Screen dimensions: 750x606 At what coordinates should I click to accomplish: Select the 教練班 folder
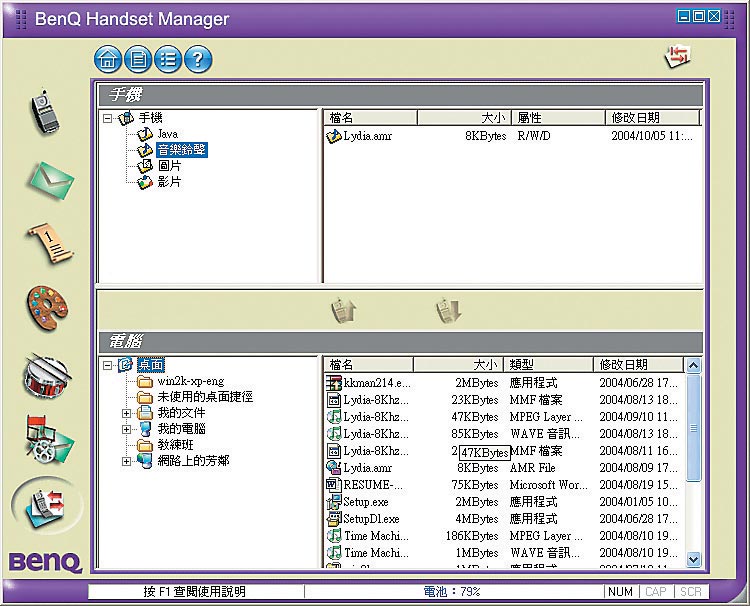(x=176, y=445)
